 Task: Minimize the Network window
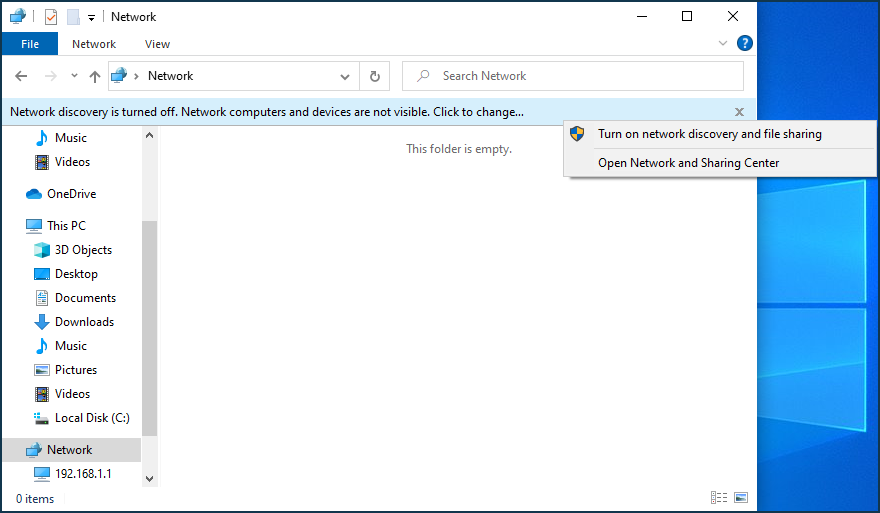642,16
